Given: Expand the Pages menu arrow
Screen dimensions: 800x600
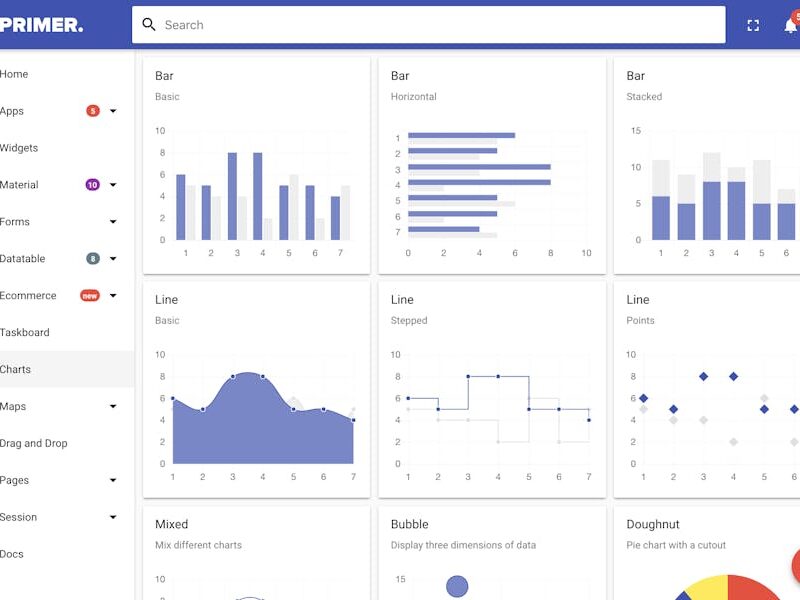Looking at the screenshot, I should click(x=113, y=480).
